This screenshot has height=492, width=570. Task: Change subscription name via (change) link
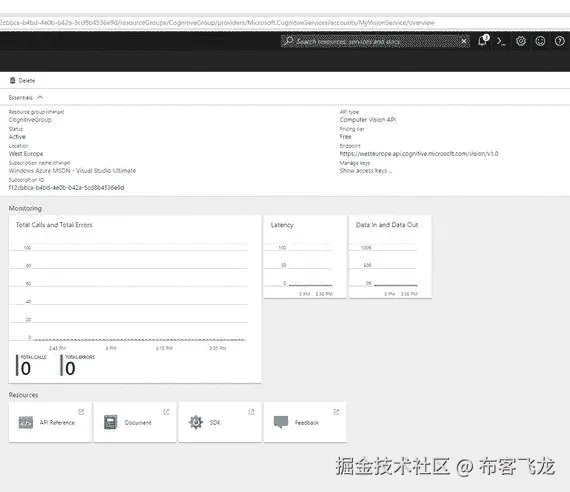pos(62,163)
